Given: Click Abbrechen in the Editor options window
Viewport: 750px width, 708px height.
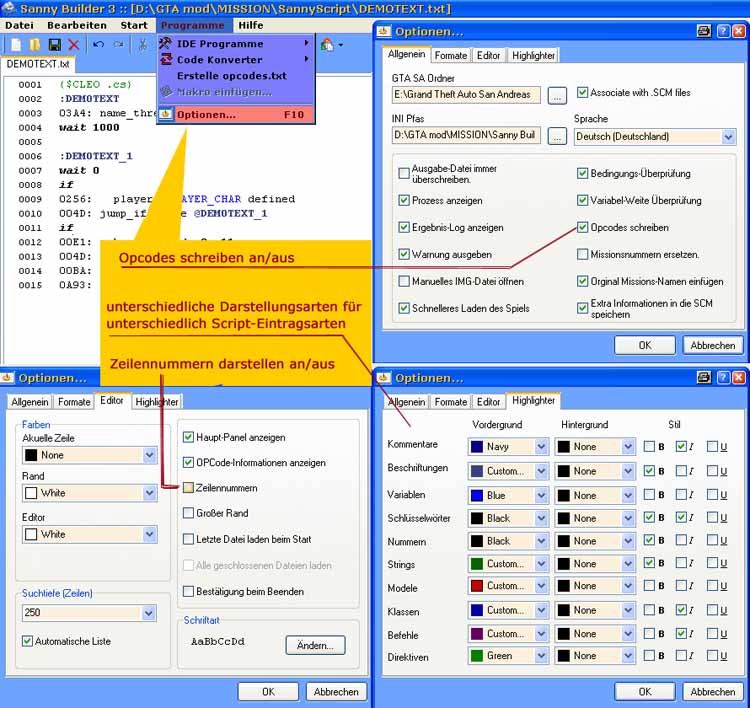Looking at the screenshot, I should (336, 691).
